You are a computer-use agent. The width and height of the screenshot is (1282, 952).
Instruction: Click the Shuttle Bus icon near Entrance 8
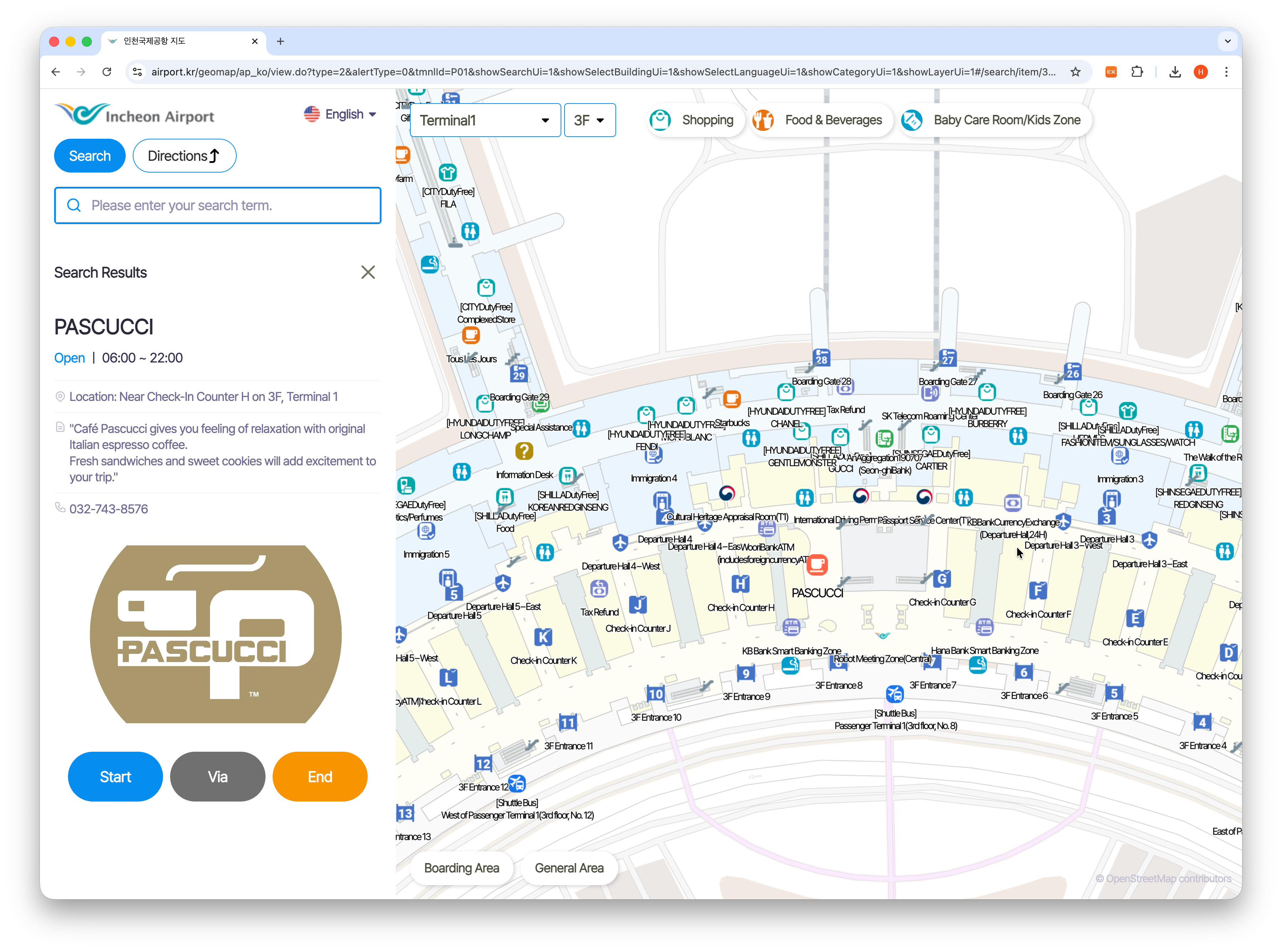click(894, 693)
